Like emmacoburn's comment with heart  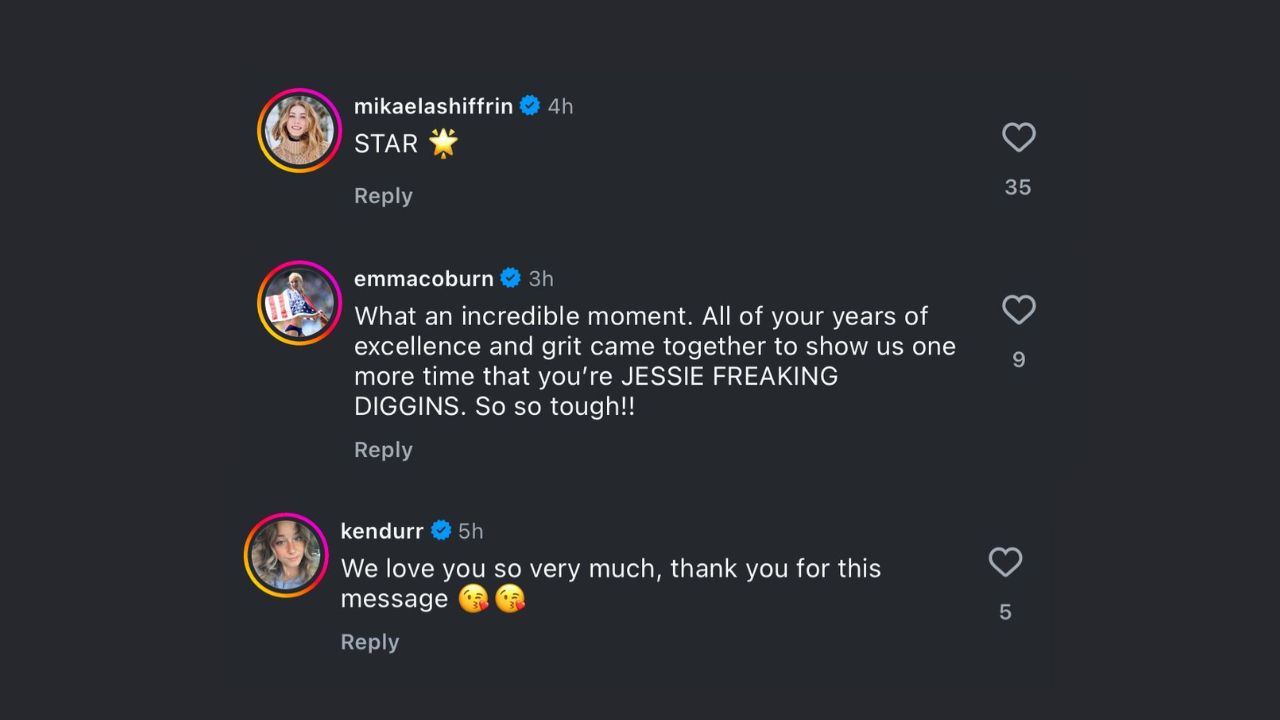click(x=1018, y=310)
